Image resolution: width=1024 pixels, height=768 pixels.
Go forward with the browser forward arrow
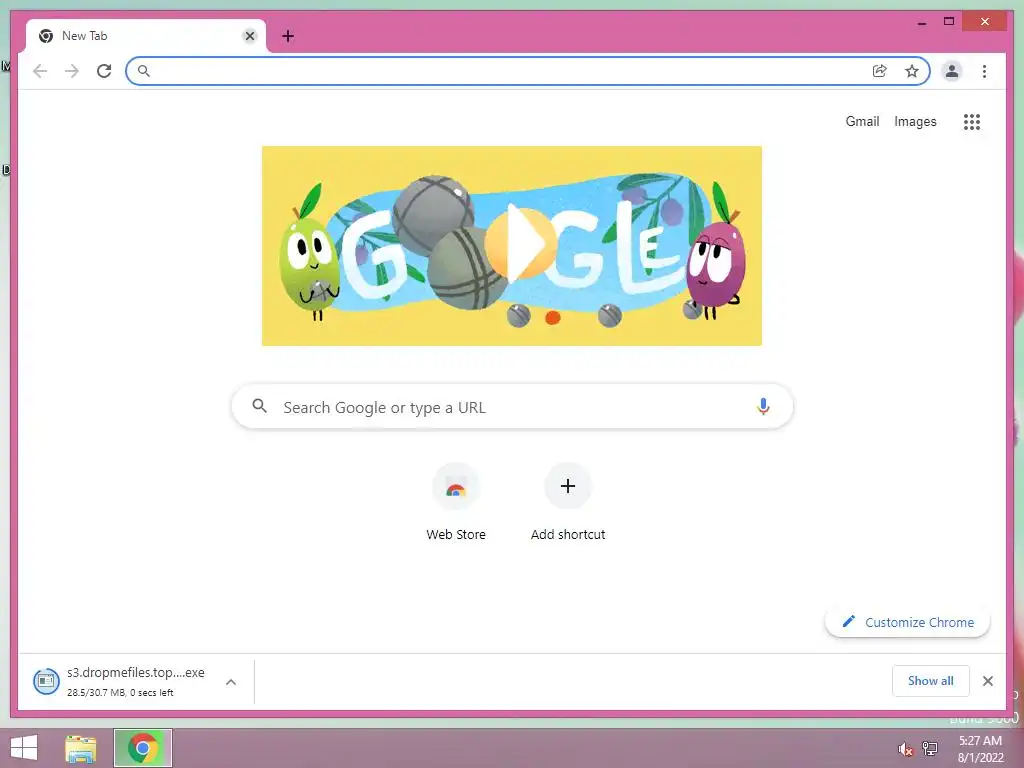tap(72, 71)
